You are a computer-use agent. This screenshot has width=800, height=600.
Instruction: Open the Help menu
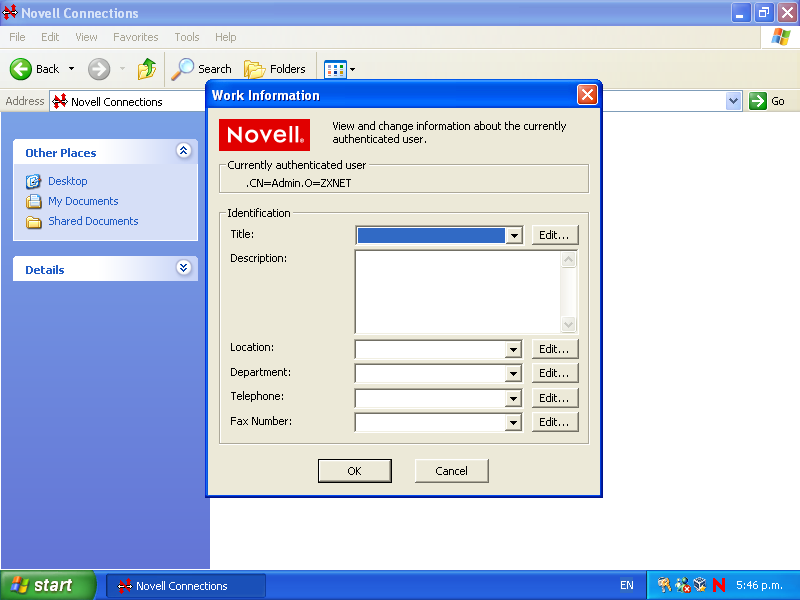226,37
